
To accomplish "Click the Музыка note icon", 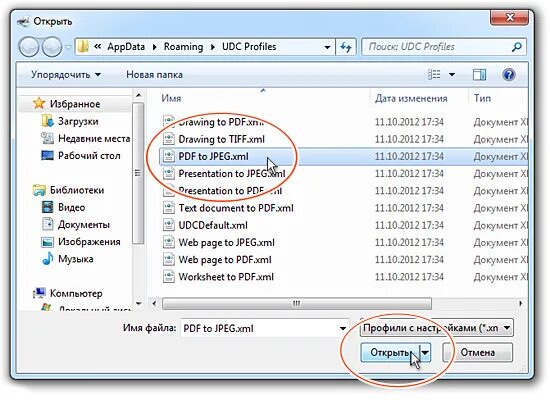I will point(47,259).
